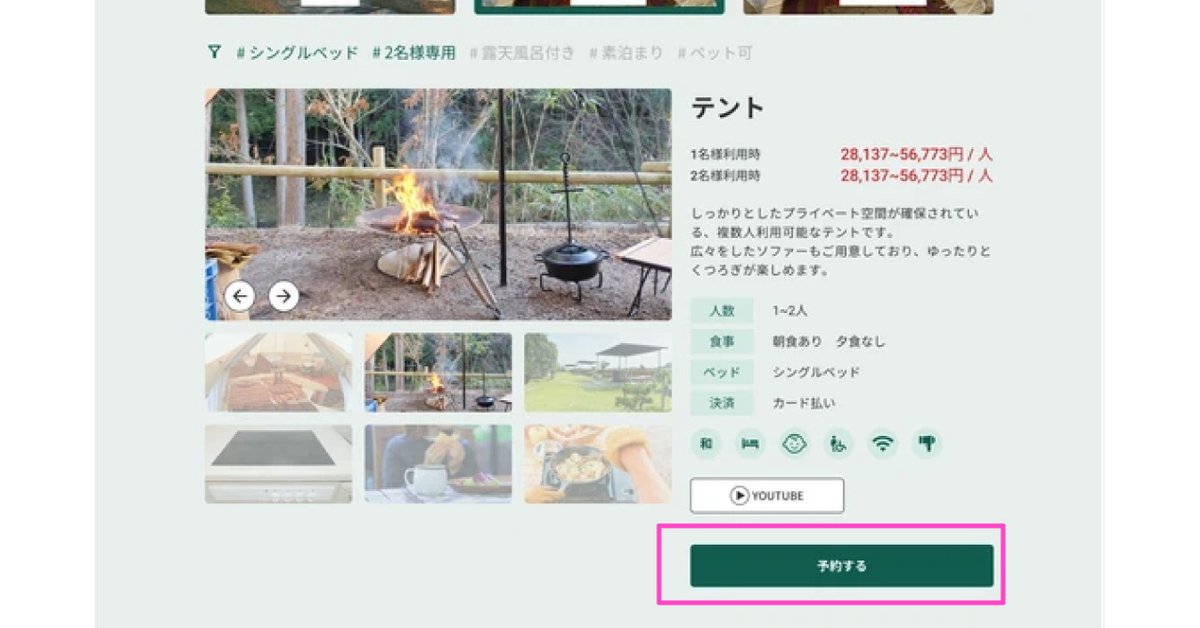
Task: Select the lawn with canopy thumbnail
Action: (x=598, y=373)
